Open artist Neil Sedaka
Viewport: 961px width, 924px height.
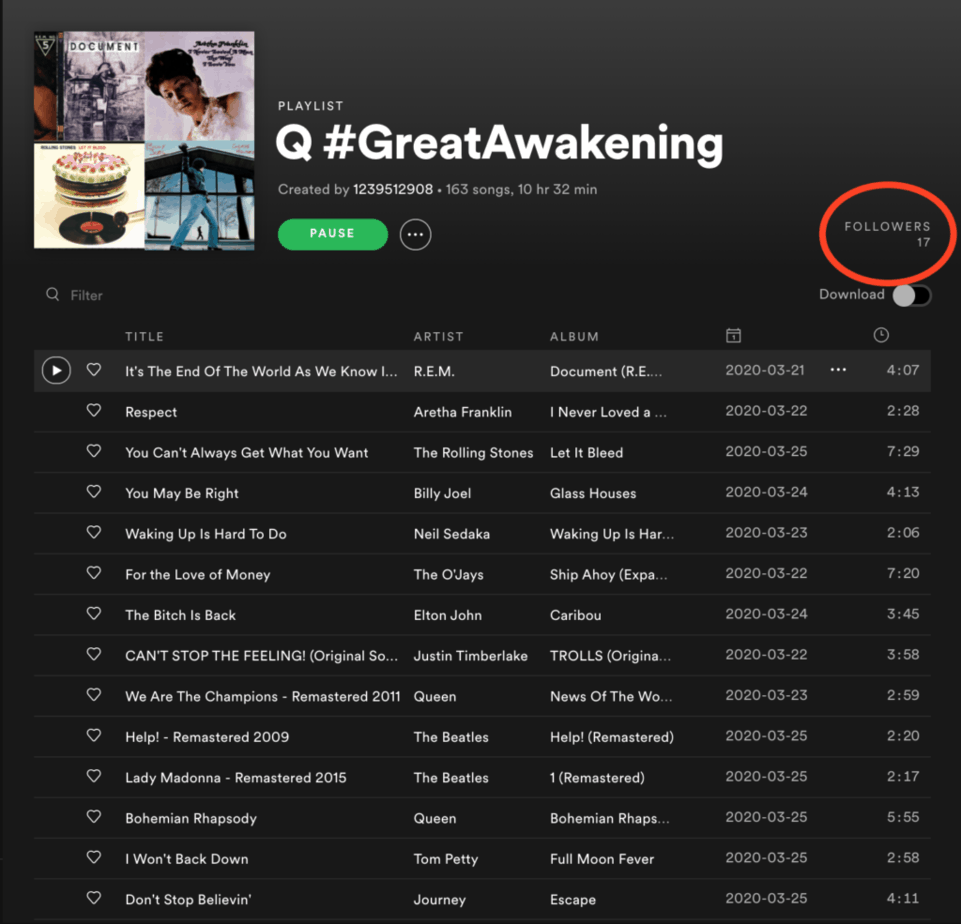(452, 534)
